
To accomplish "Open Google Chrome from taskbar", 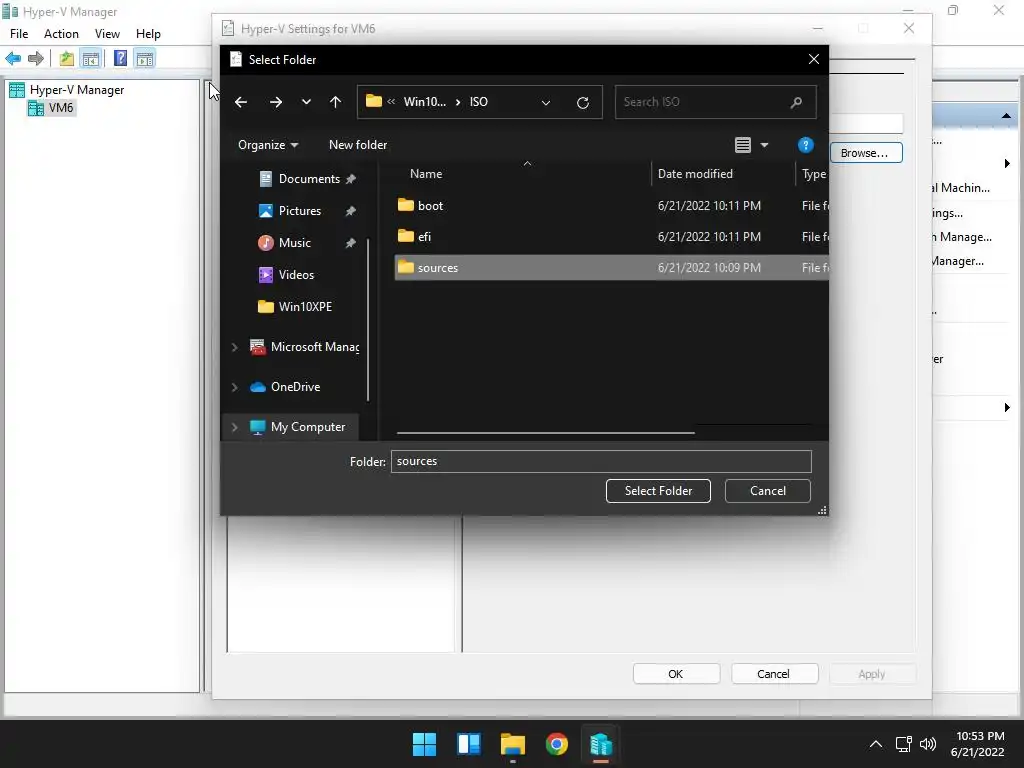I will point(556,744).
